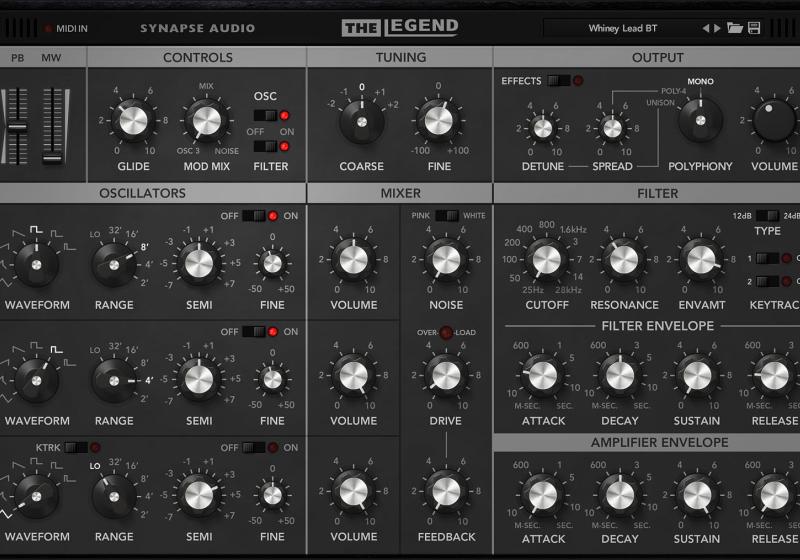Image resolution: width=800 pixels, height=560 pixels.
Task: Click filter envelope ATTACK knob
Action: tap(543, 375)
